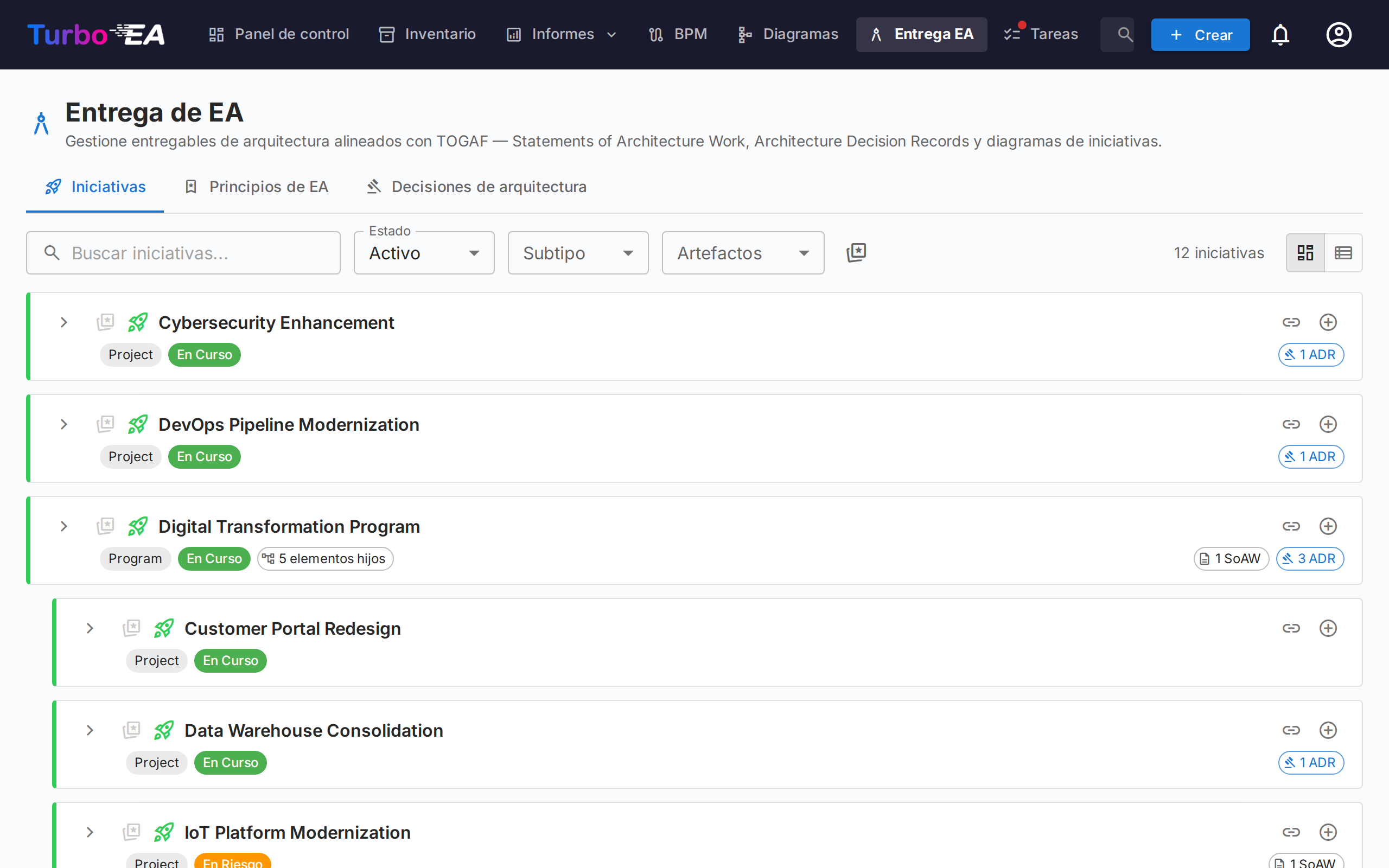1389x868 pixels.
Task: Expand the Cybersecurity Enhancement row
Action: coord(63,322)
